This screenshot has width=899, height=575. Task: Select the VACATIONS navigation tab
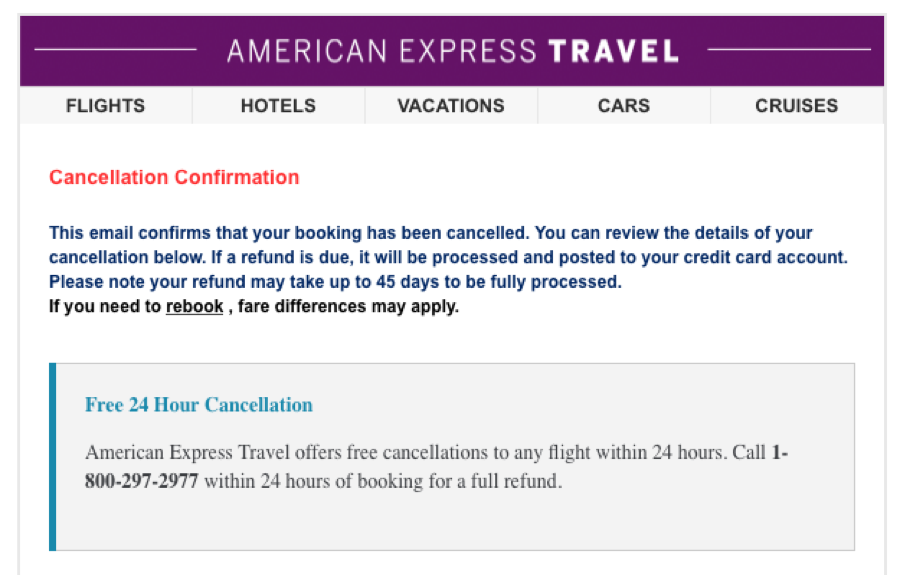451,106
